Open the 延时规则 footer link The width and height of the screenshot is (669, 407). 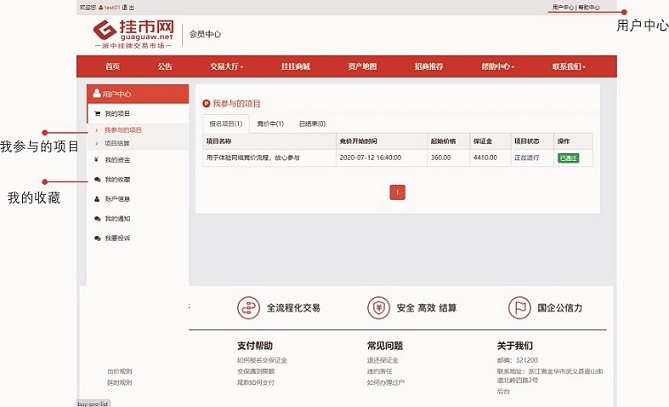pyautogui.click(x=119, y=382)
